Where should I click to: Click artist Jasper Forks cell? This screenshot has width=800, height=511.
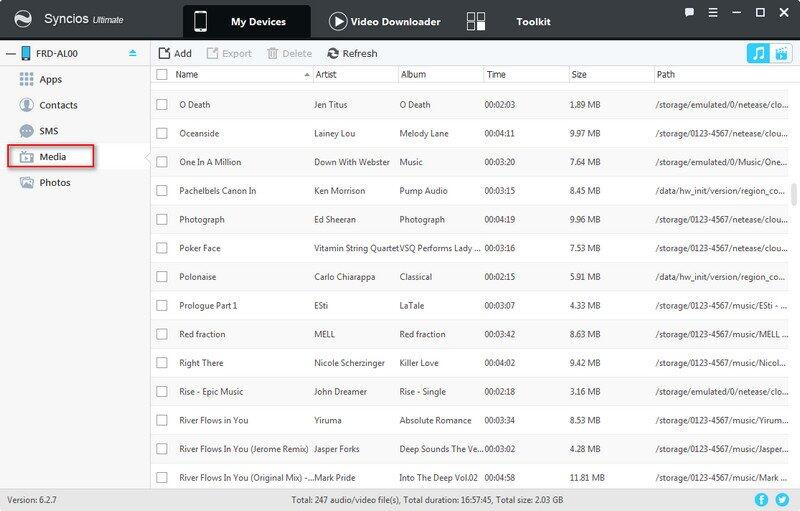pos(336,449)
